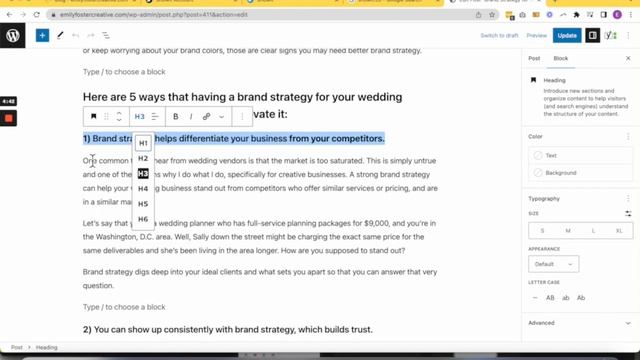Choose H2 heading level
This screenshot has height=360, width=640.
143,158
